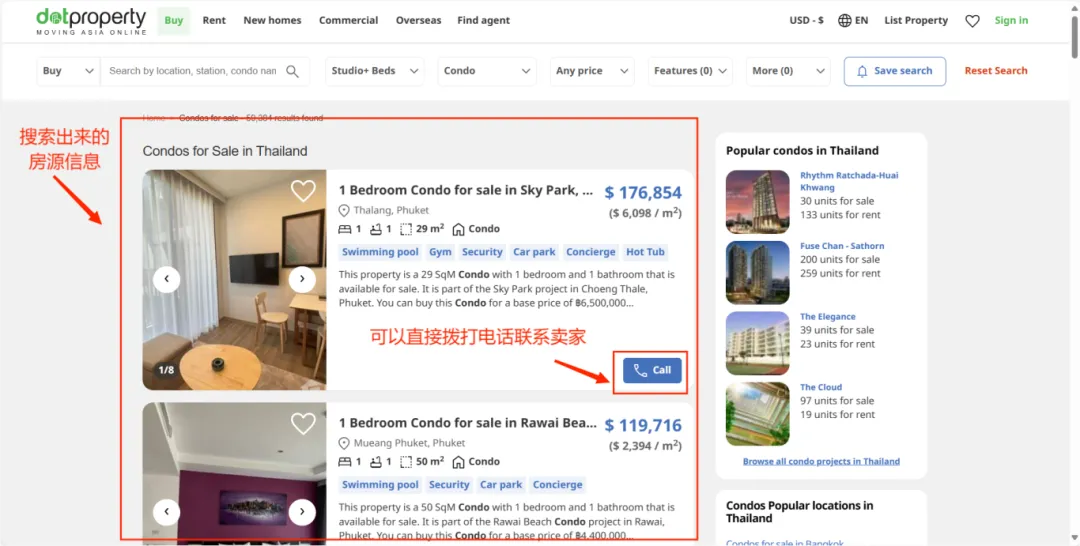Favorite the Rawai Beach condo listing

tap(303, 423)
